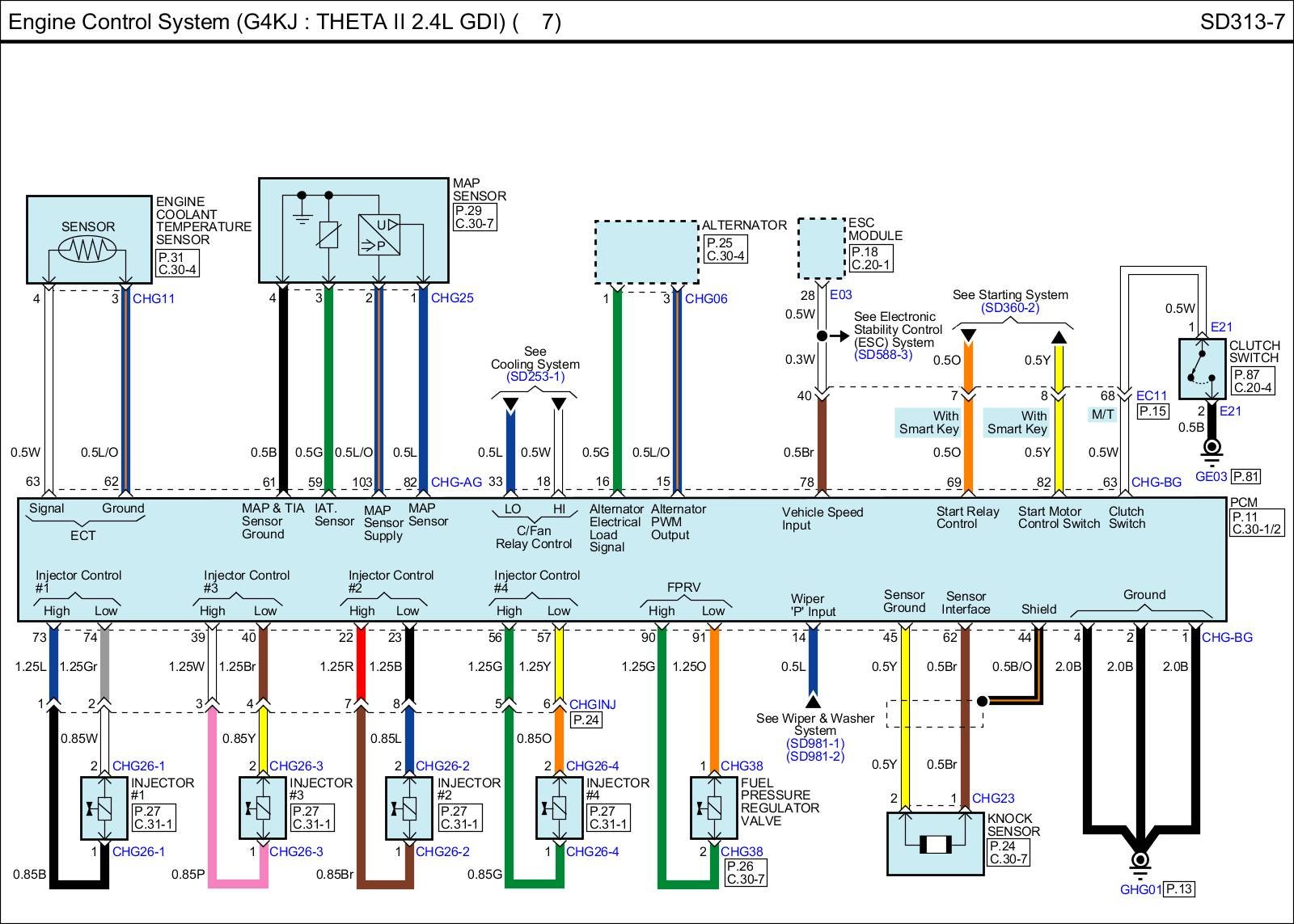Select the knock sensor component symbol
Image resolution: width=1294 pixels, height=924 pixels.
[x=936, y=845]
